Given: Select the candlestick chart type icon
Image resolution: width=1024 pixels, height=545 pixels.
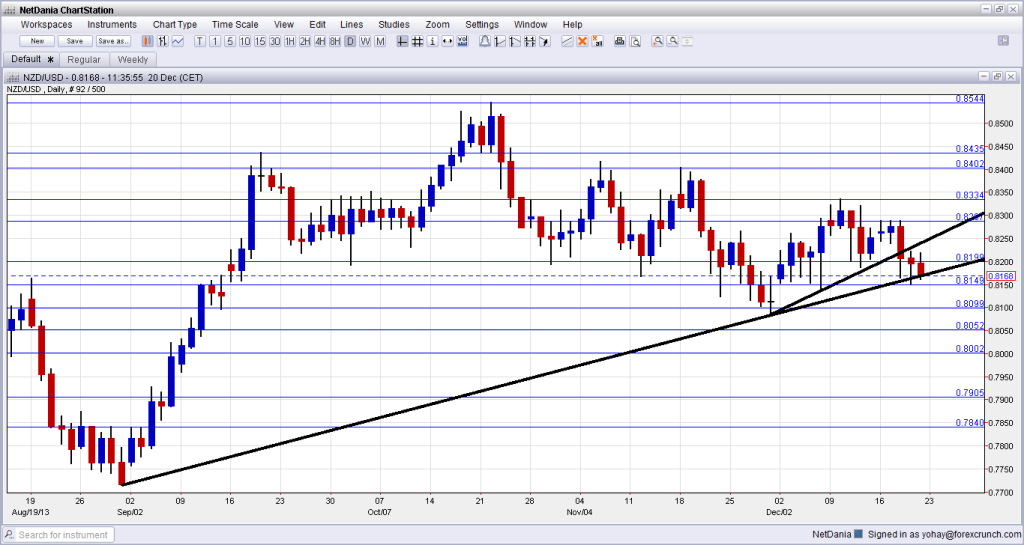Looking at the screenshot, I should tap(148, 41).
